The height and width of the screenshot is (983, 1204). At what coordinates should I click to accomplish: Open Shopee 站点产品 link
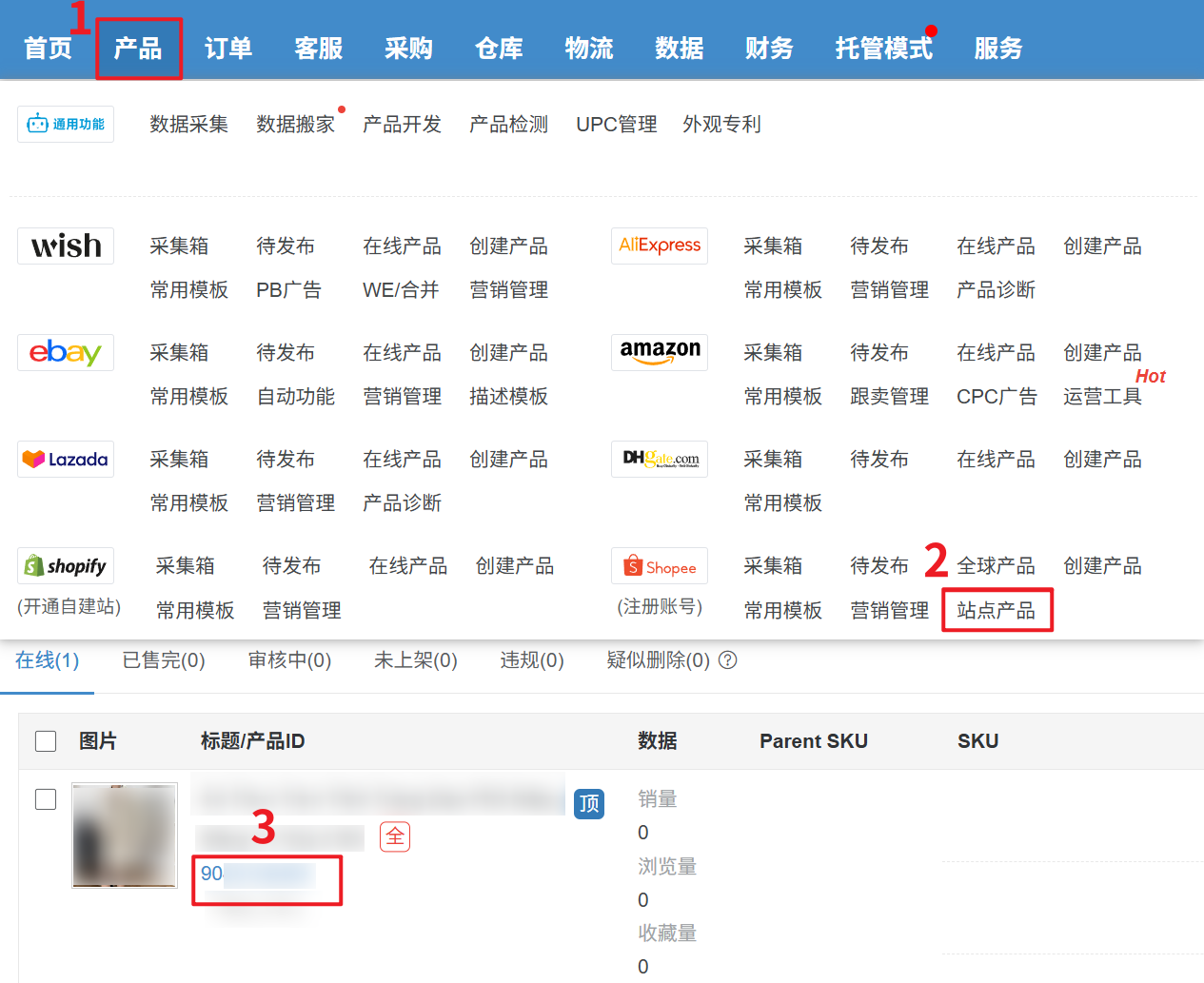[997, 610]
